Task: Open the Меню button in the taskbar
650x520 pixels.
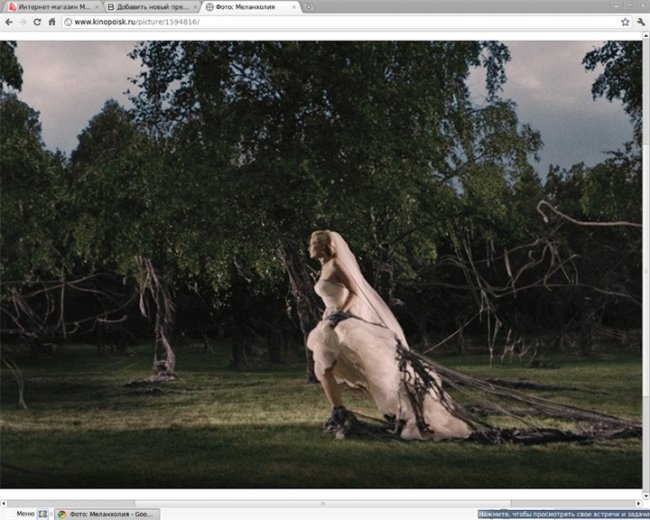Action: [24, 514]
